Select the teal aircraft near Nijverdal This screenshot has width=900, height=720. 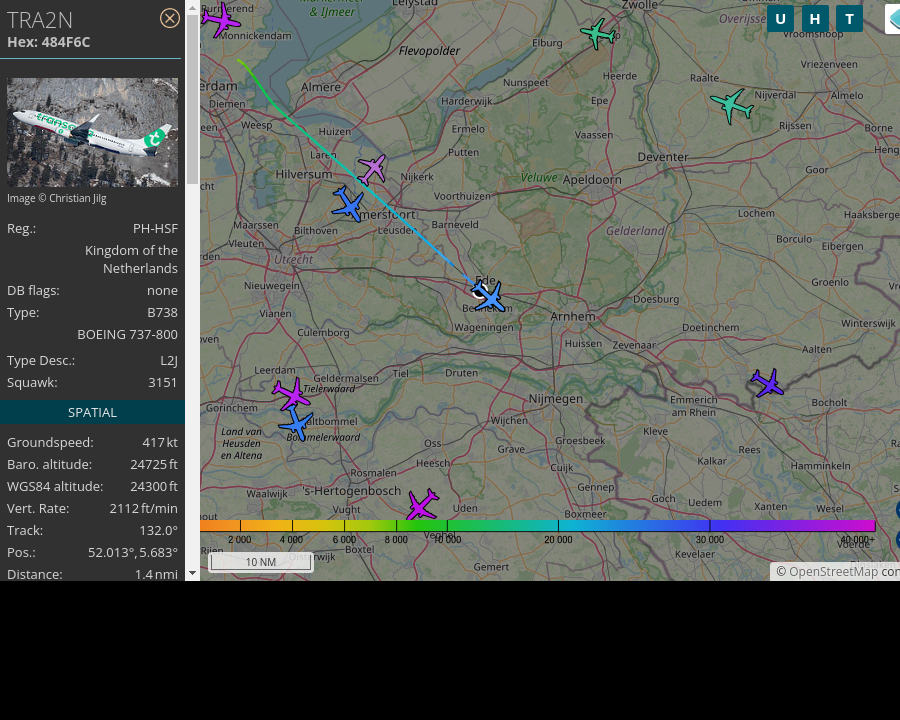tap(732, 105)
